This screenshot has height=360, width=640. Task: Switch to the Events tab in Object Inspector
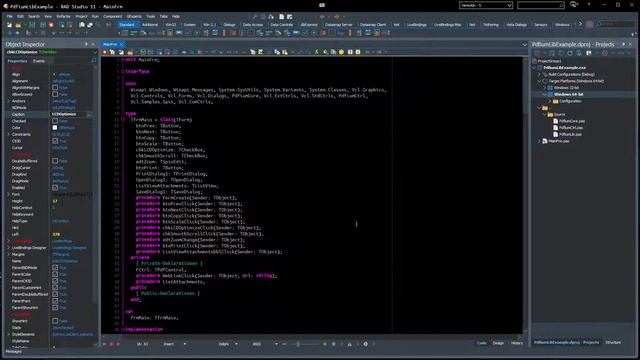39,61
